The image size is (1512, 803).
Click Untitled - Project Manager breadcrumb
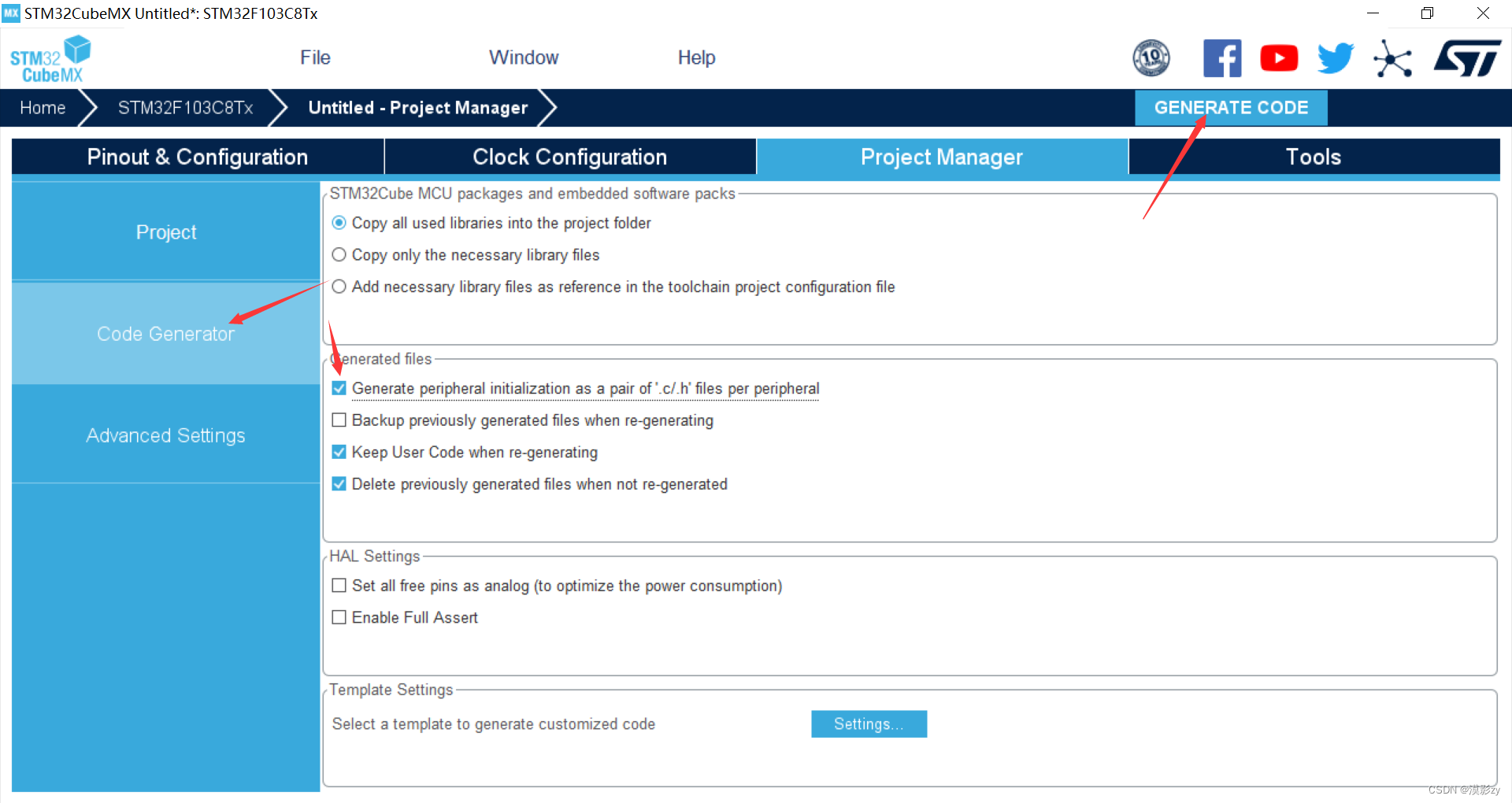418,108
